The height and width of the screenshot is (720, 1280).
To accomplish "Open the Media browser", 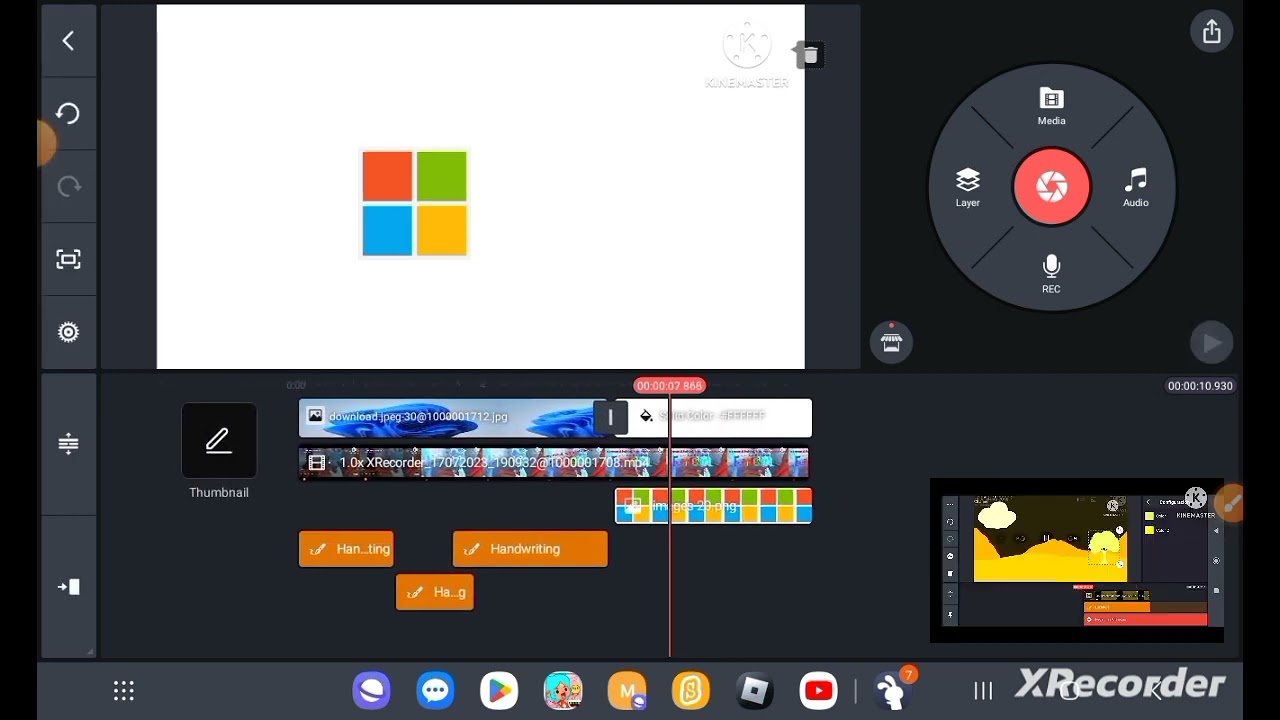I will click(1051, 107).
